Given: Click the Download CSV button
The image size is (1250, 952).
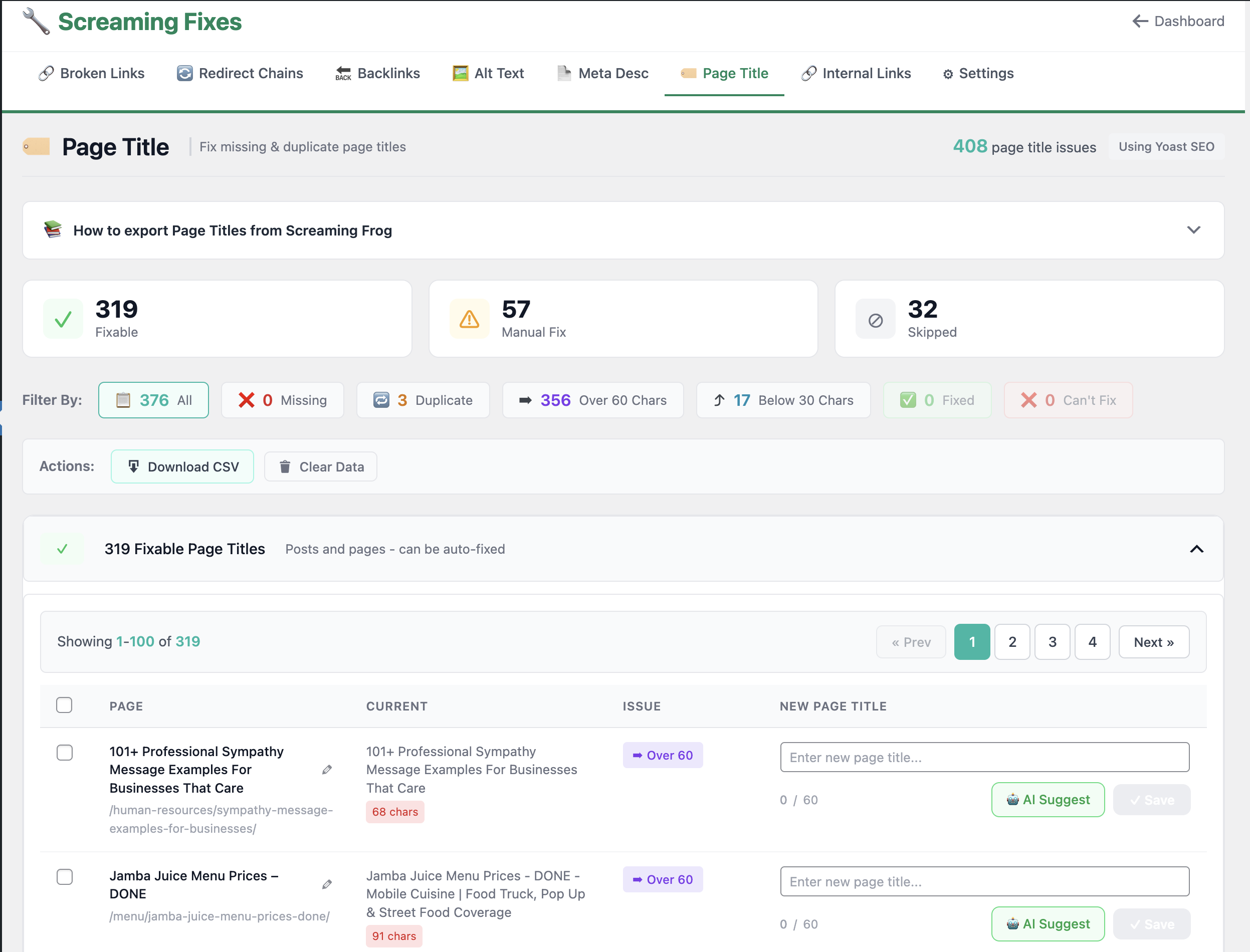Looking at the screenshot, I should [182, 466].
